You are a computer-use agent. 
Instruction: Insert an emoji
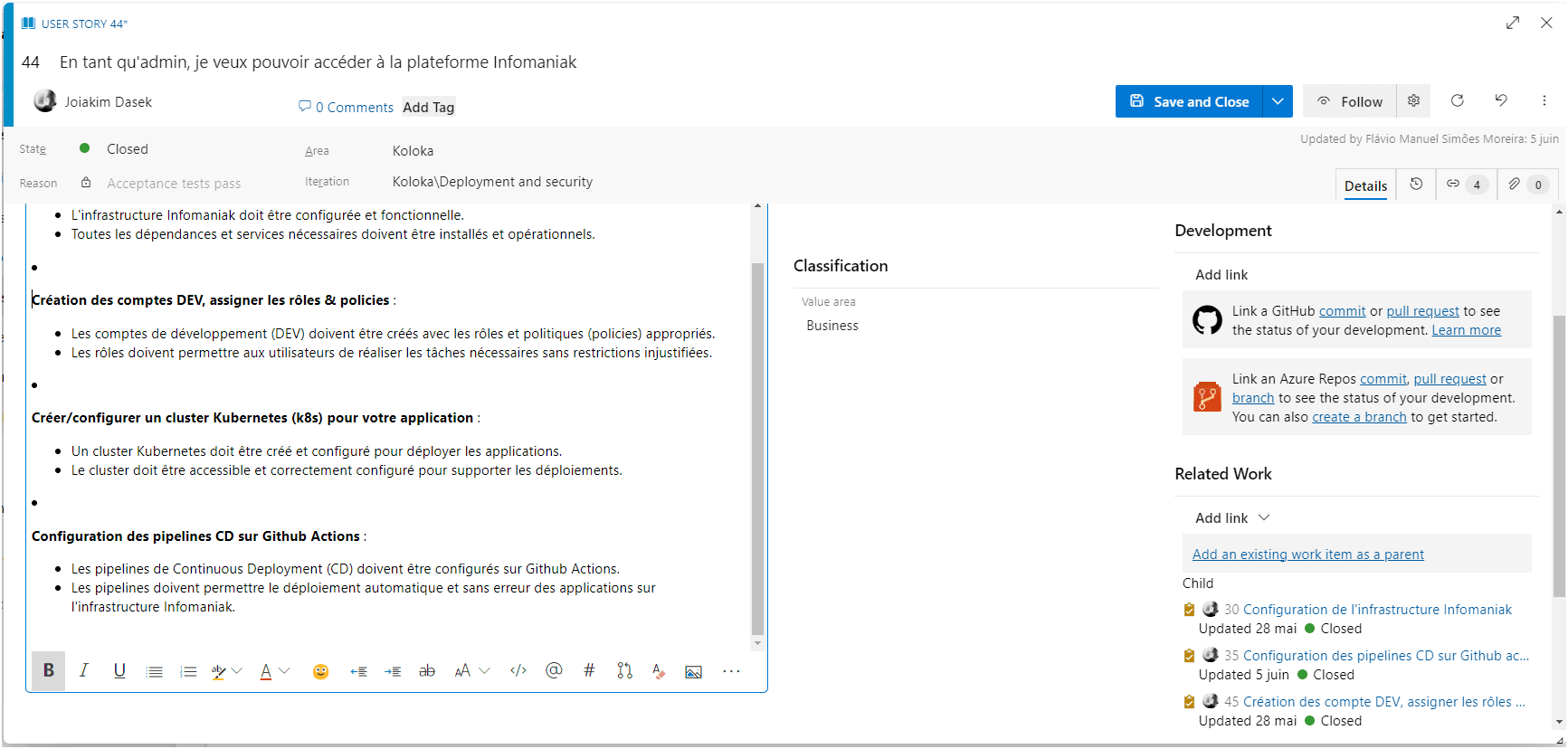(x=320, y=671)
